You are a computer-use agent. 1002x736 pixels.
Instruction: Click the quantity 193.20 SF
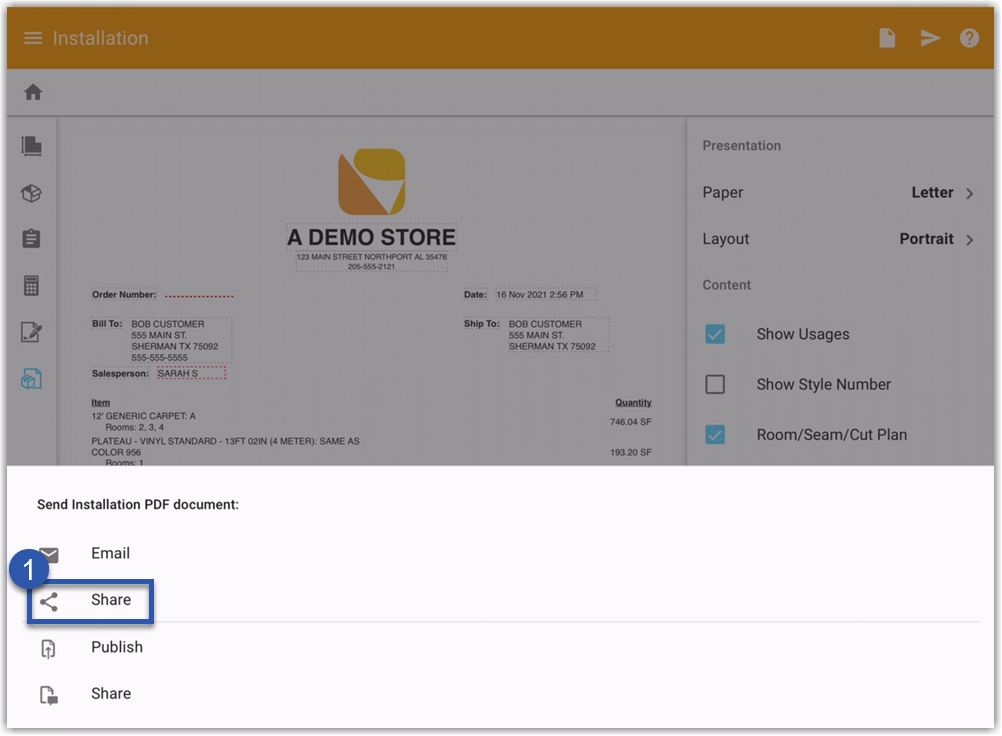click(631, 452)
